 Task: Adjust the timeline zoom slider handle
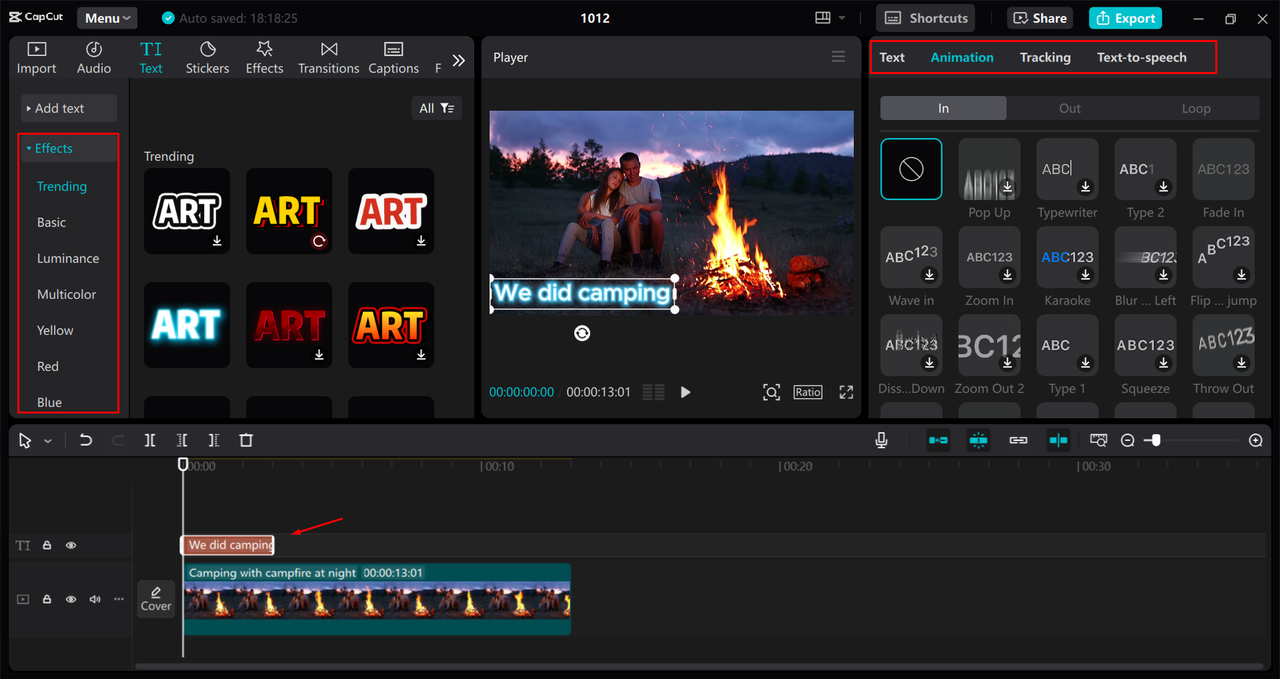click(1156, 440)
